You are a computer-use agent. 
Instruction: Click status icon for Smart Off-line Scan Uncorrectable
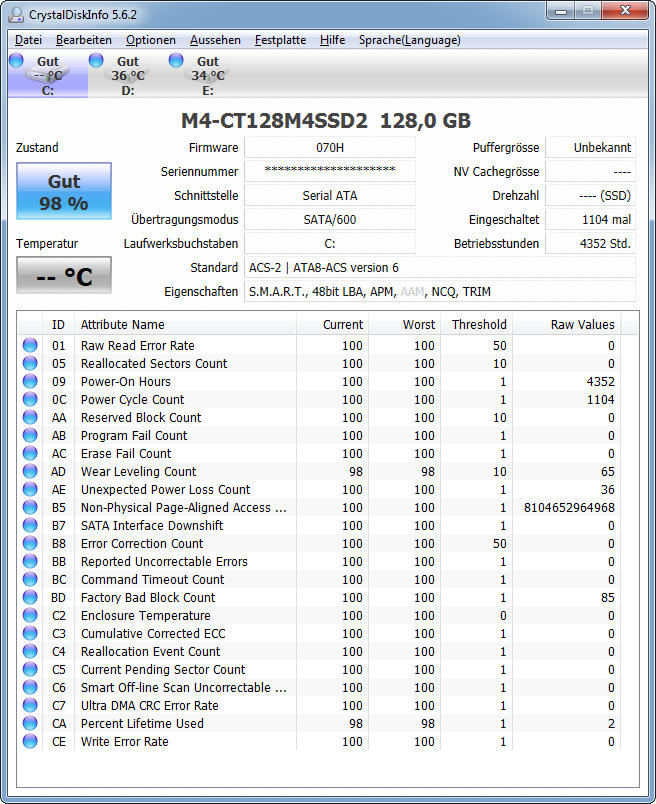tap(30, 687)
